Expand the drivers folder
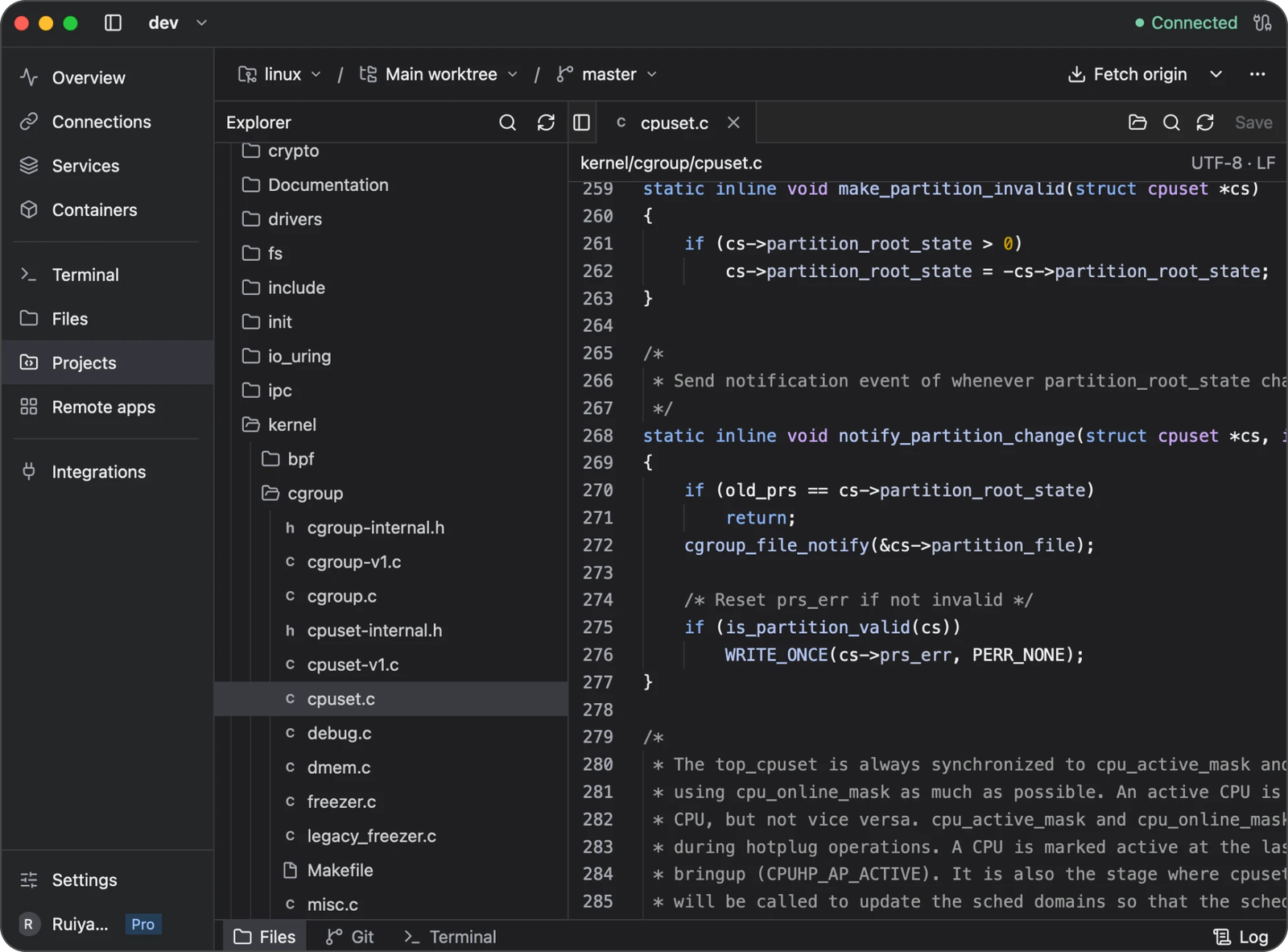The width and height of the screenshot is (1288, 952). click(x=391, y=219)
